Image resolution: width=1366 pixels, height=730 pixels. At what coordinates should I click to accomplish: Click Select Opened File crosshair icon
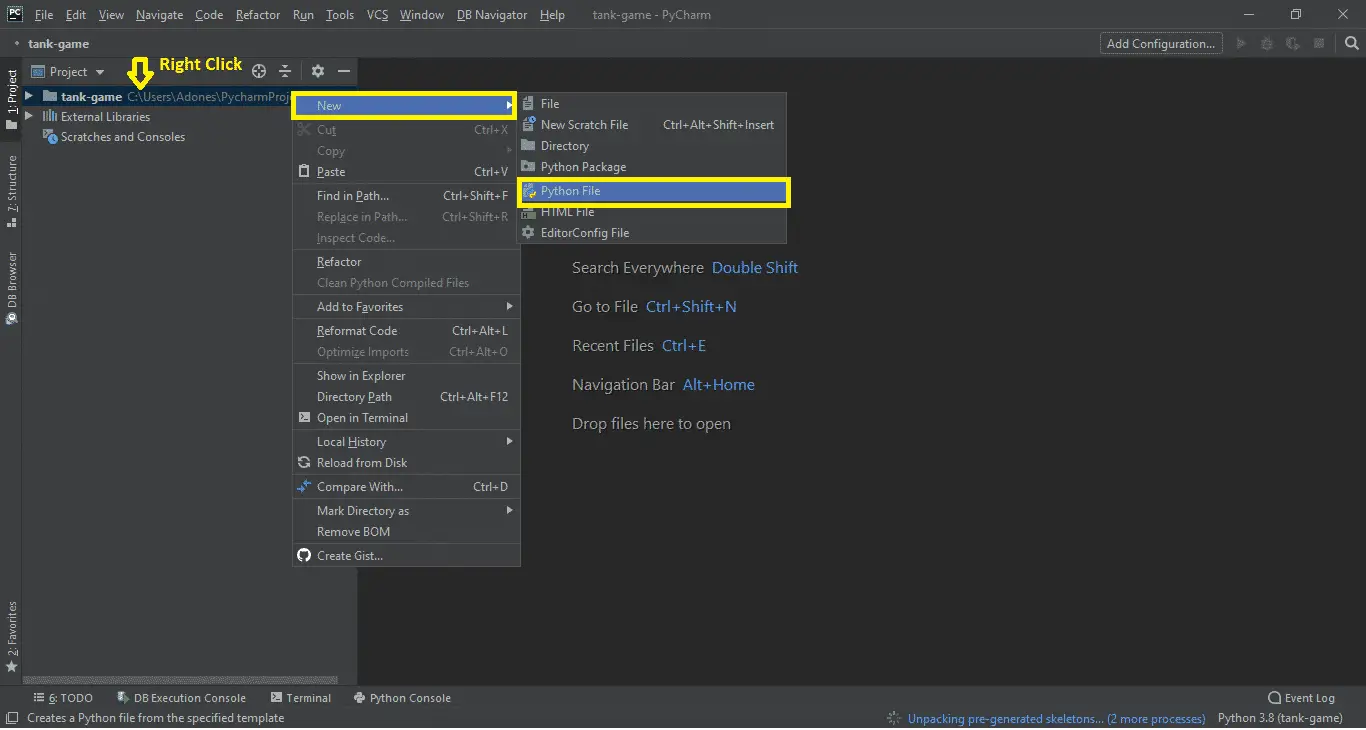tap(258, 71)
